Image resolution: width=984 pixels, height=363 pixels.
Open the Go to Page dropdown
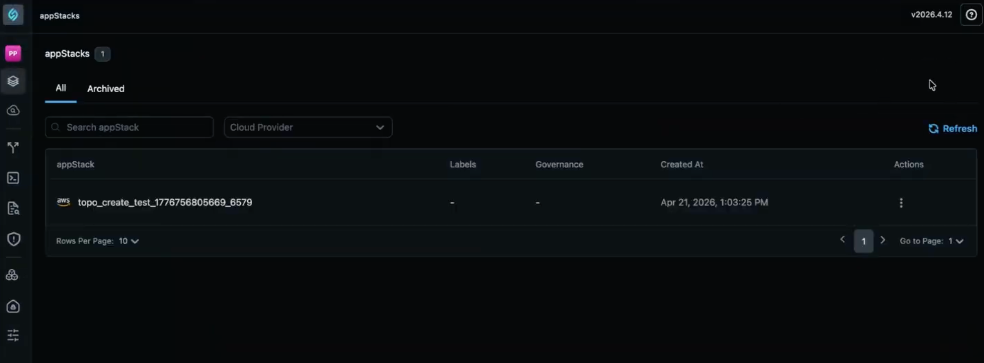[956, 241]
